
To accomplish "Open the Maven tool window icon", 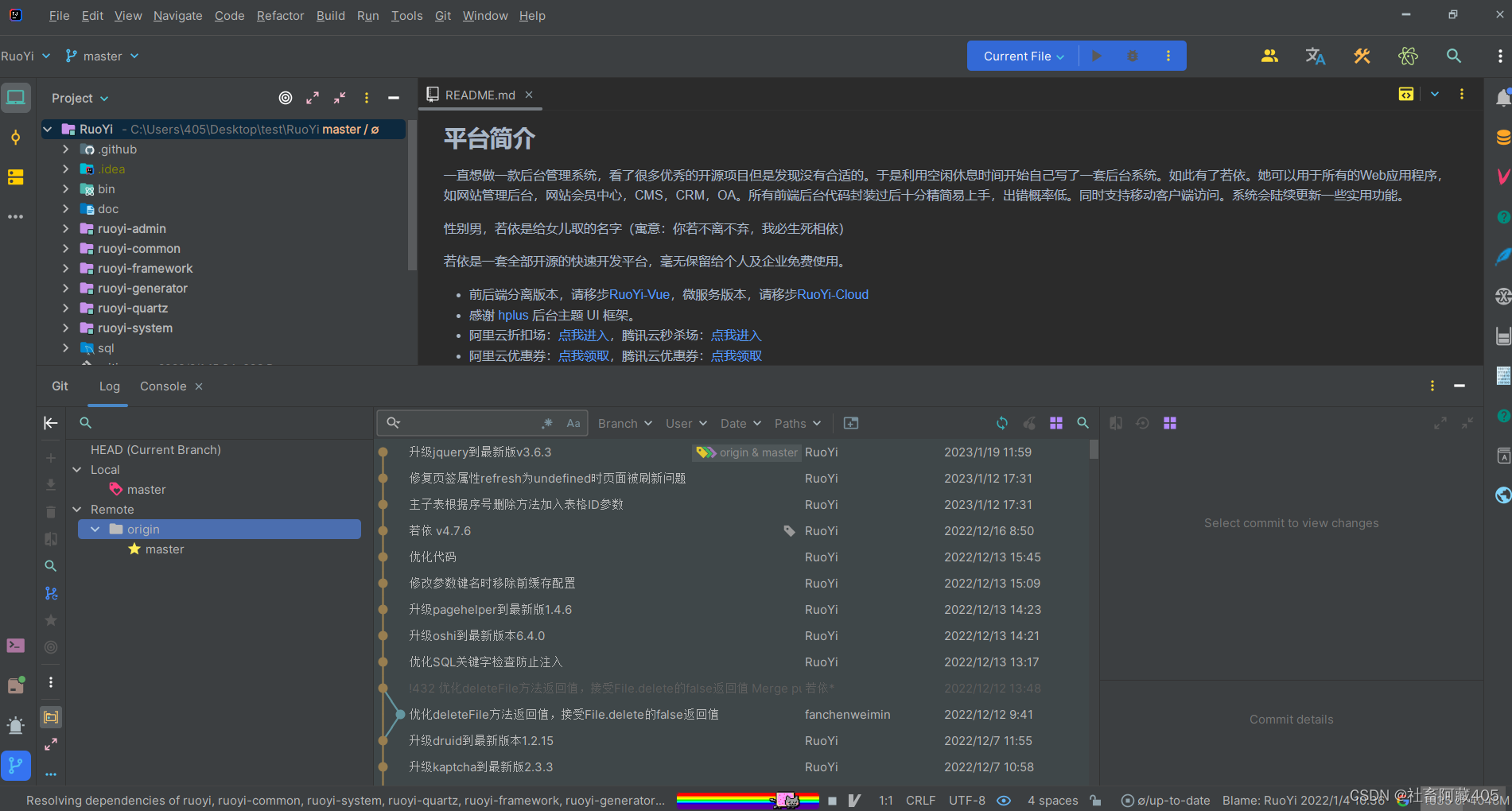I will (1502, 177).
